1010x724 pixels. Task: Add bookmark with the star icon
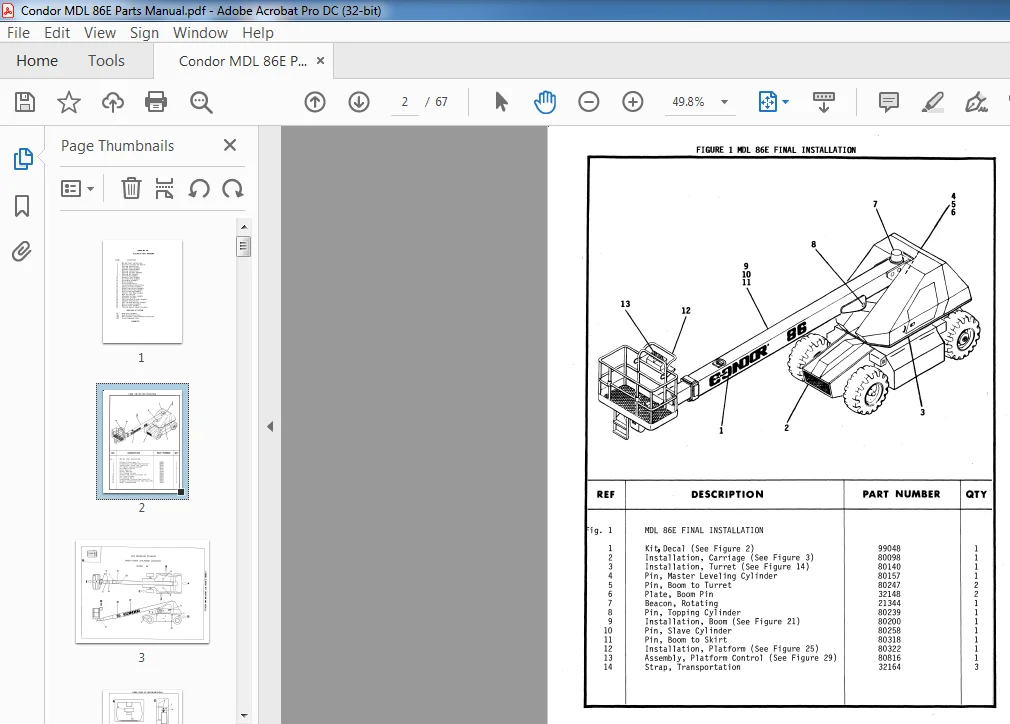(x=68, y=102)
